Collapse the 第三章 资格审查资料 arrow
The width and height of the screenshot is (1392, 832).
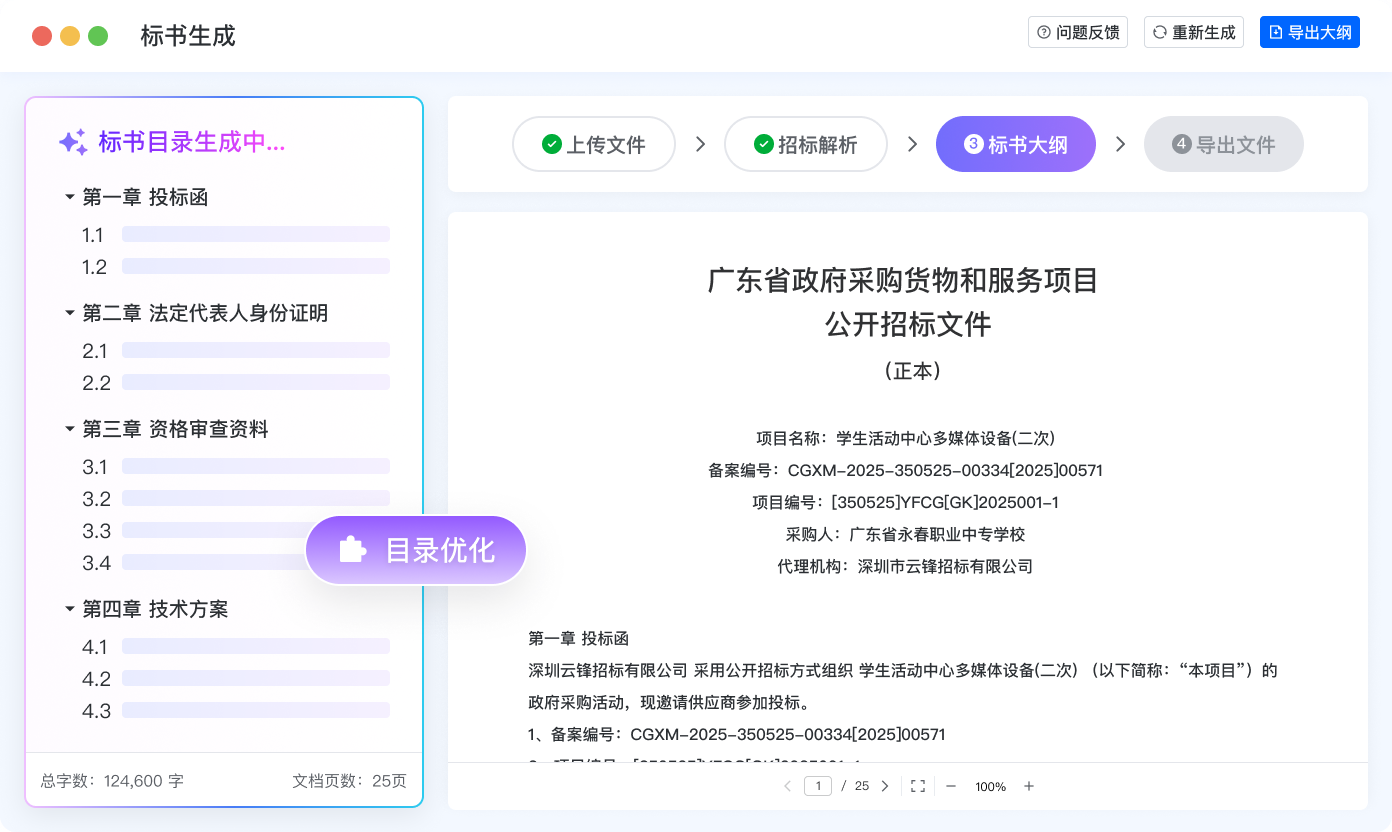tap(70, 429)
